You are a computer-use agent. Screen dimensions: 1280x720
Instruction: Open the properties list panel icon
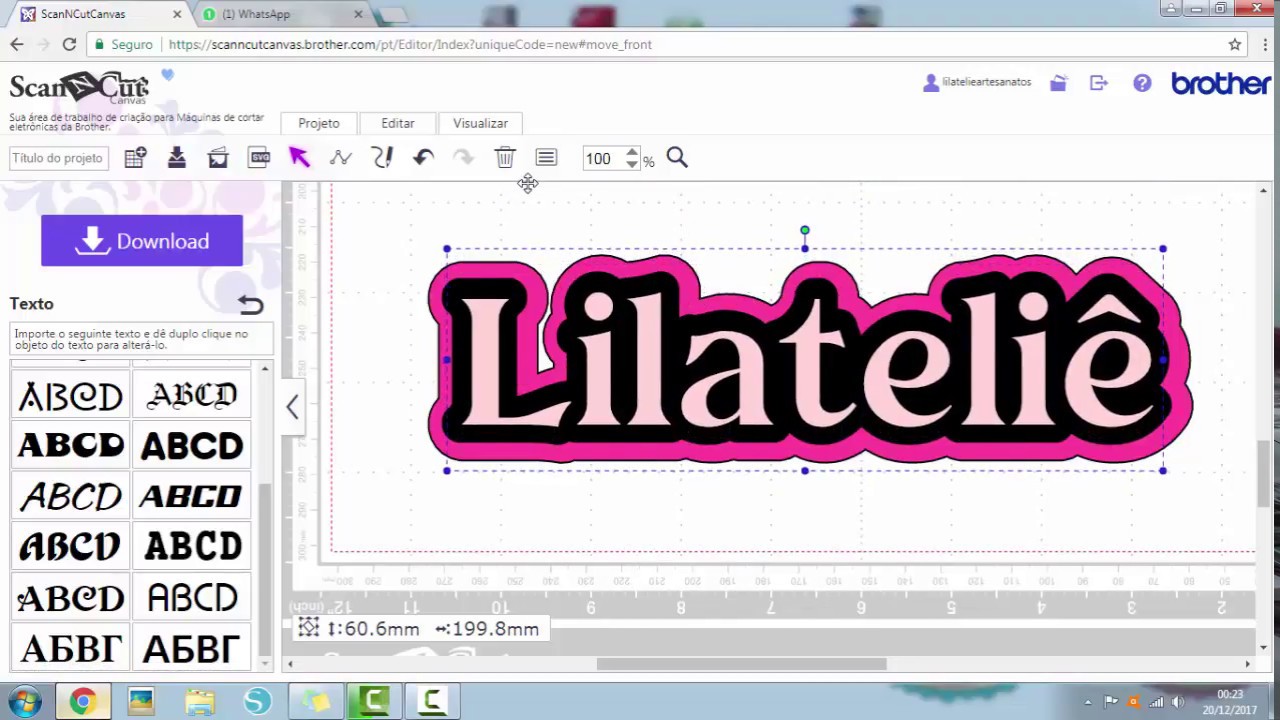pyautogui.click(x=546, y=157)
